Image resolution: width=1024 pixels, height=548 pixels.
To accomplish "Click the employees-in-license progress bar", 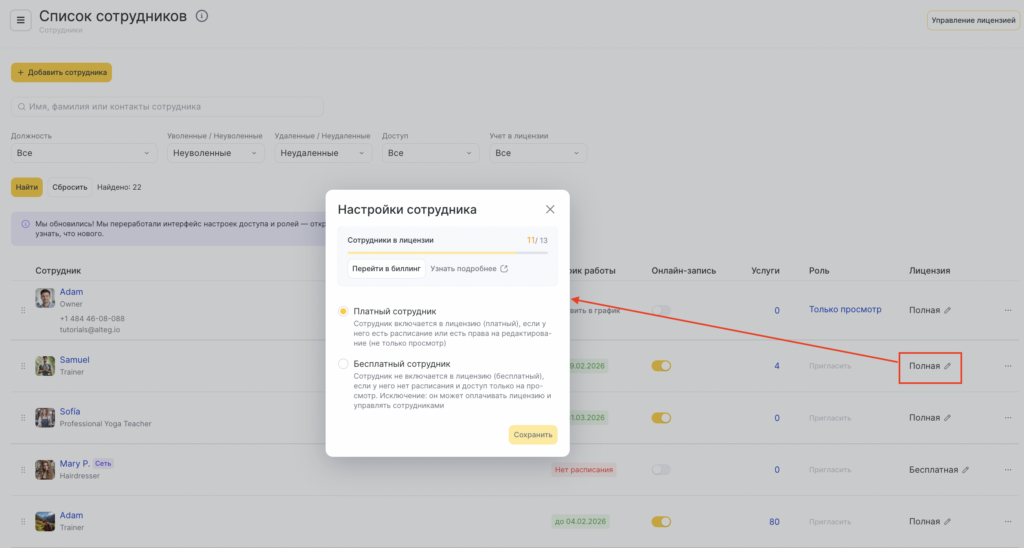I will click(x=447, y=253).
